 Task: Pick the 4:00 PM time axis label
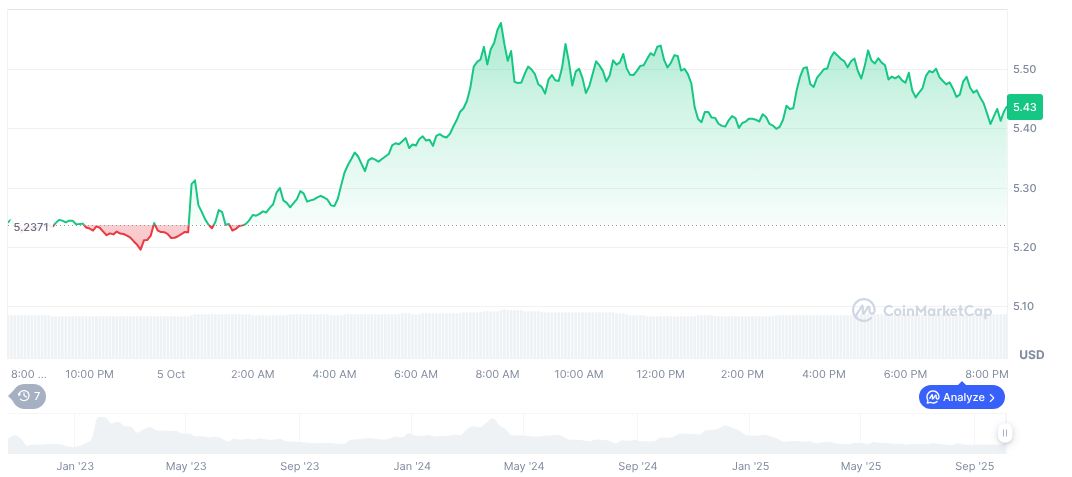[823, 374]
